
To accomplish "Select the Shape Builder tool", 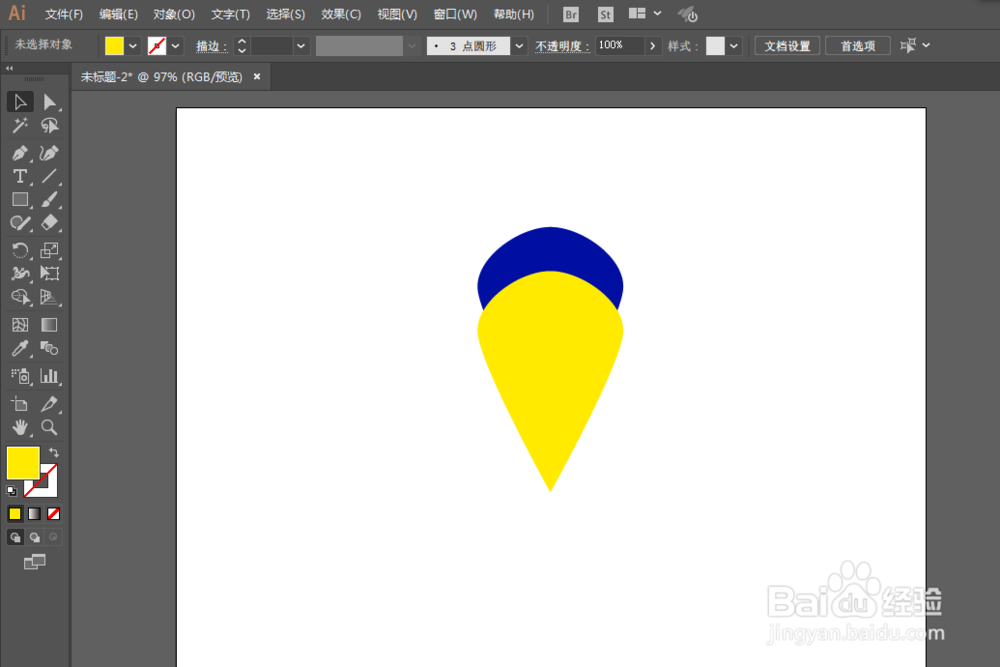I will (x=20, y=297).
